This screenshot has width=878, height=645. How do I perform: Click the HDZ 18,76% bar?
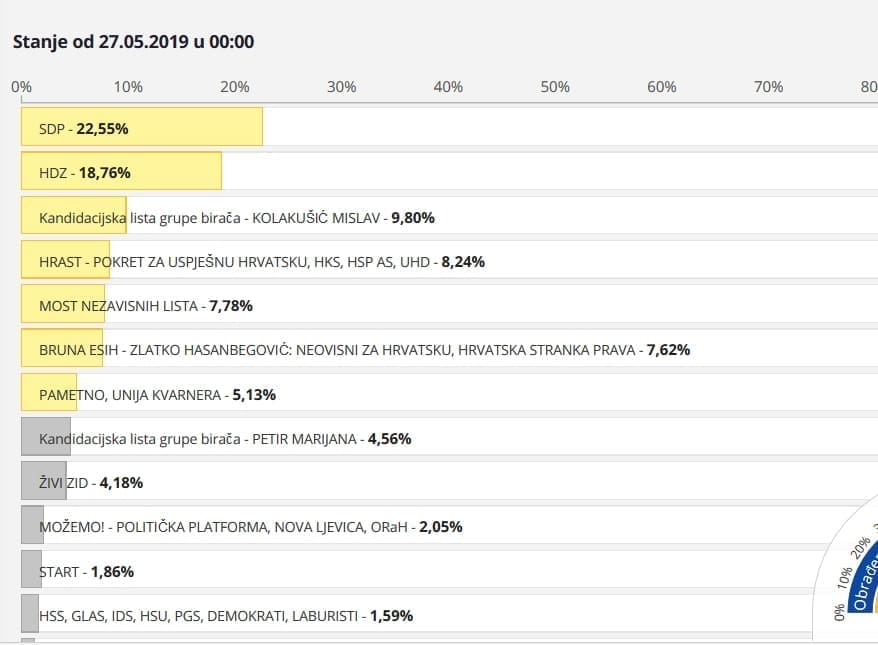121,172
